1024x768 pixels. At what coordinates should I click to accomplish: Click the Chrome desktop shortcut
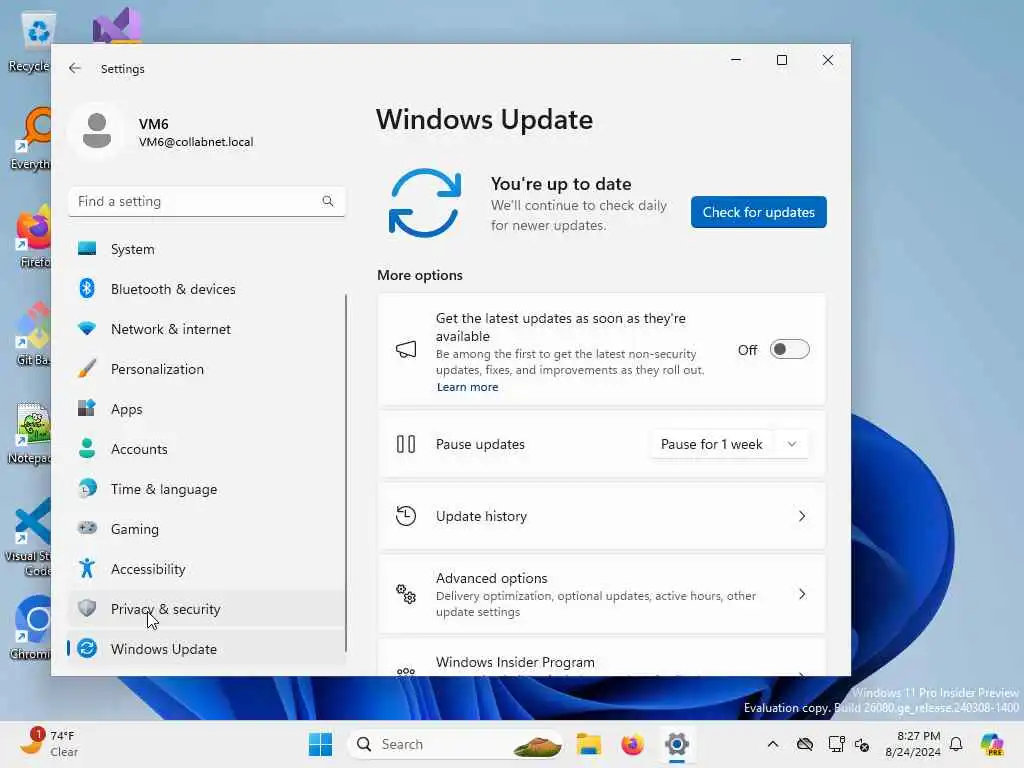[31, 627]
